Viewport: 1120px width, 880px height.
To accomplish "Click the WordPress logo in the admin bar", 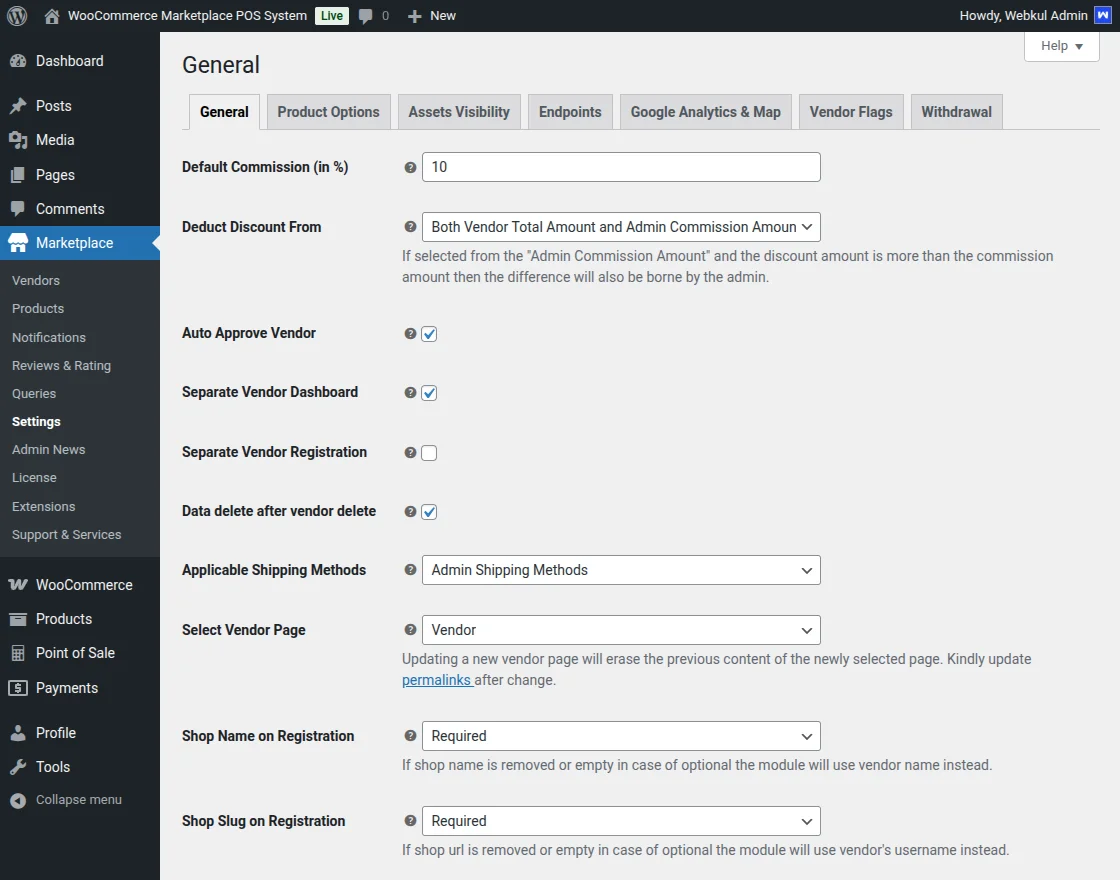I will 16,15.
